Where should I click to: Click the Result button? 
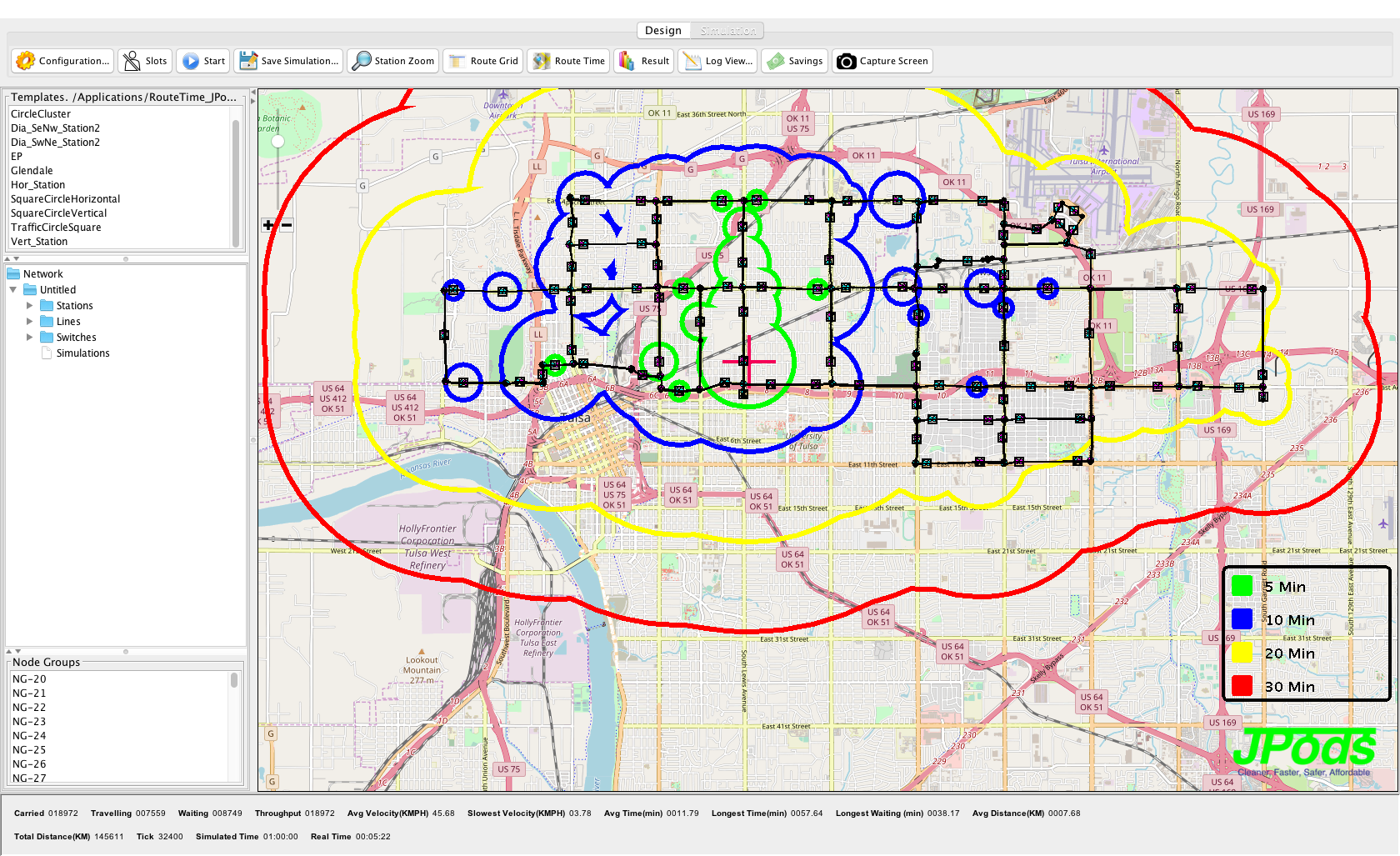point(643,61)
